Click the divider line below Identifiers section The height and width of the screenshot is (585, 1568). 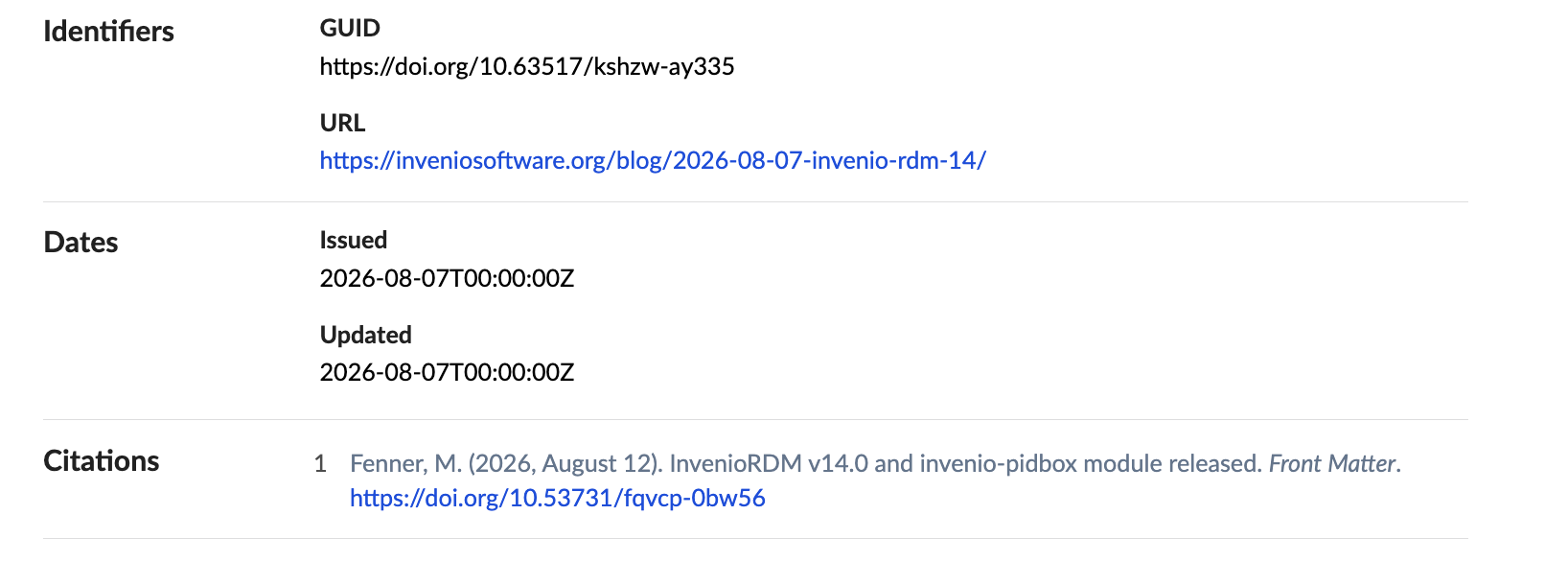[x=755, y=201]
